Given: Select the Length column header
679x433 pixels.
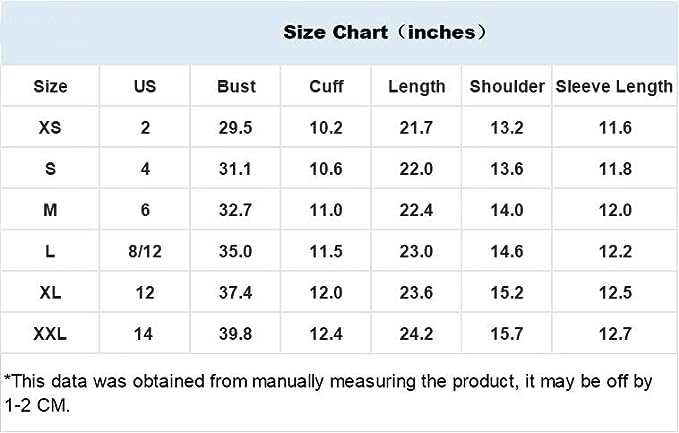Looking at the screenshot, I should click(416, 86).
